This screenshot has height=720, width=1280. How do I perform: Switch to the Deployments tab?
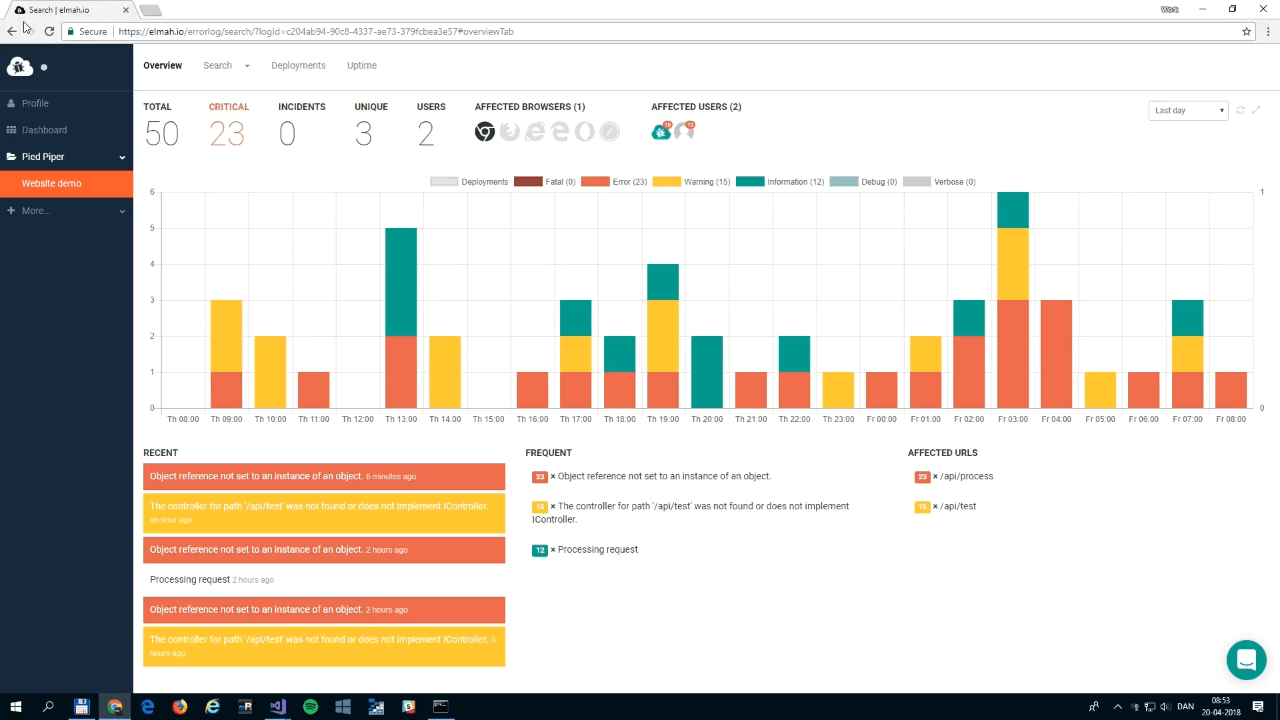(298, 65)
